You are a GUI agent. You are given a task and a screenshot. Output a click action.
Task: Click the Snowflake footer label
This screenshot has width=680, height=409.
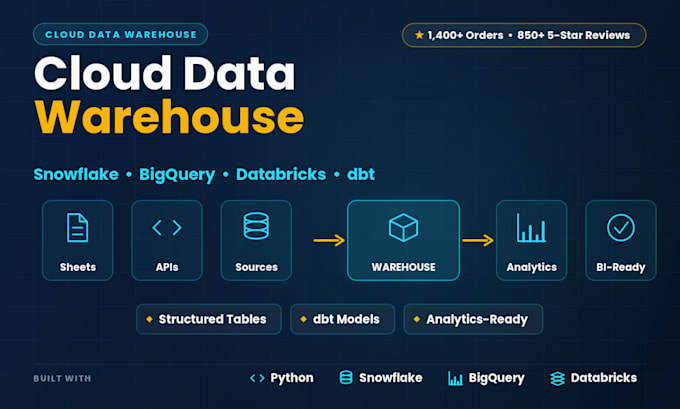click(391, 378)
